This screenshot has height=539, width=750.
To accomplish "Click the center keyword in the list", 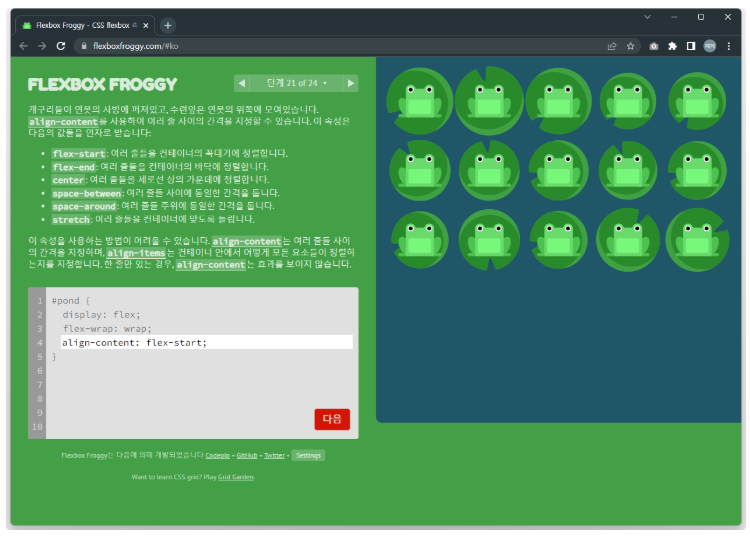I will 68,180.
